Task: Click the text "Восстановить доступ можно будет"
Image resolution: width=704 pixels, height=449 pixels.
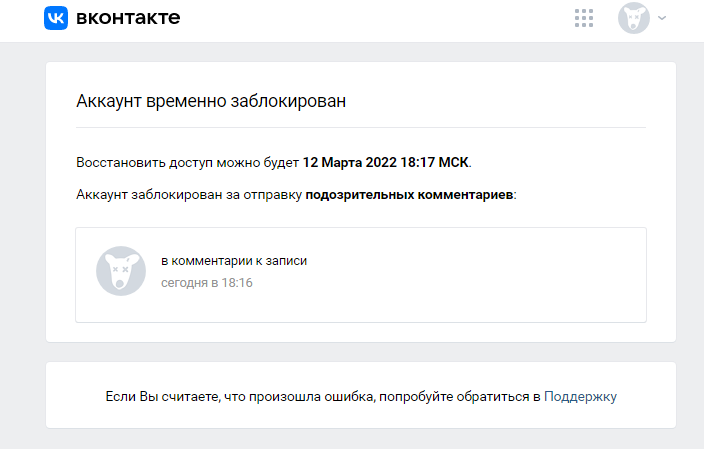Action: pyautogui.click(x=187, y=161)
